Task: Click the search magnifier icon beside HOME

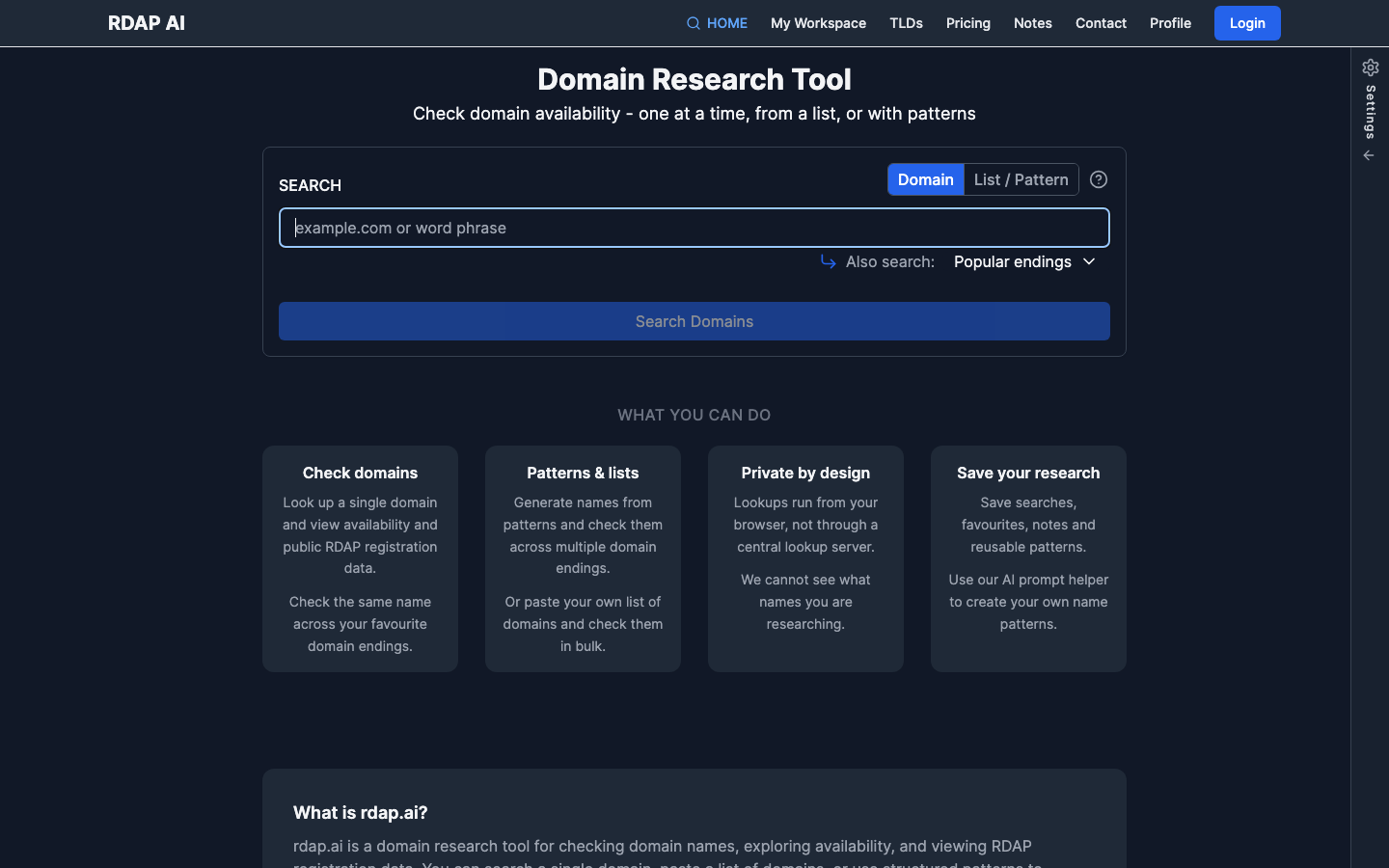Action: coord(694,23)
